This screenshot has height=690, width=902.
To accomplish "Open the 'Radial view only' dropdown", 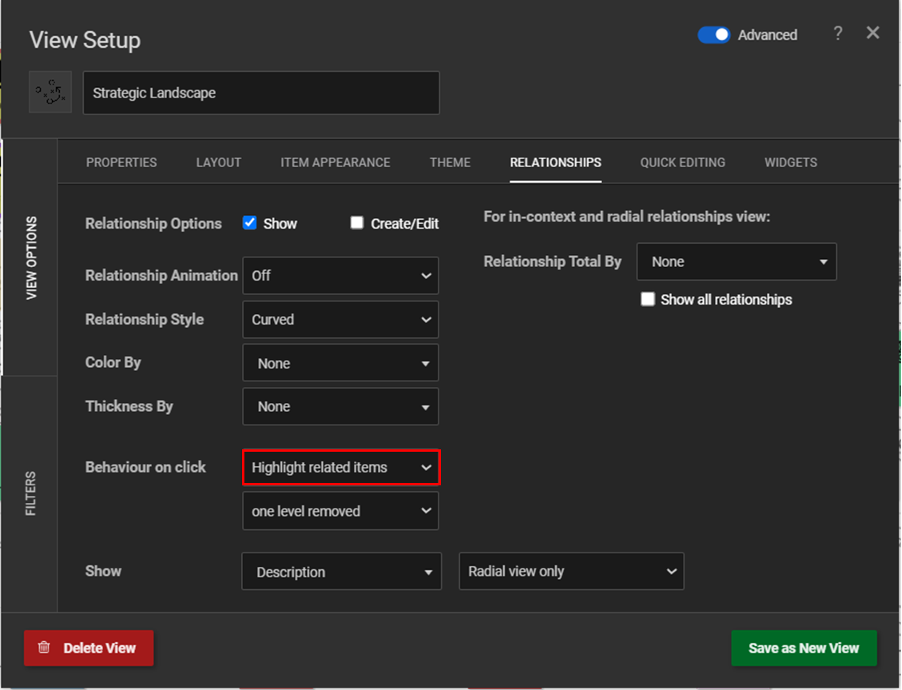I will tap(571, 571).
